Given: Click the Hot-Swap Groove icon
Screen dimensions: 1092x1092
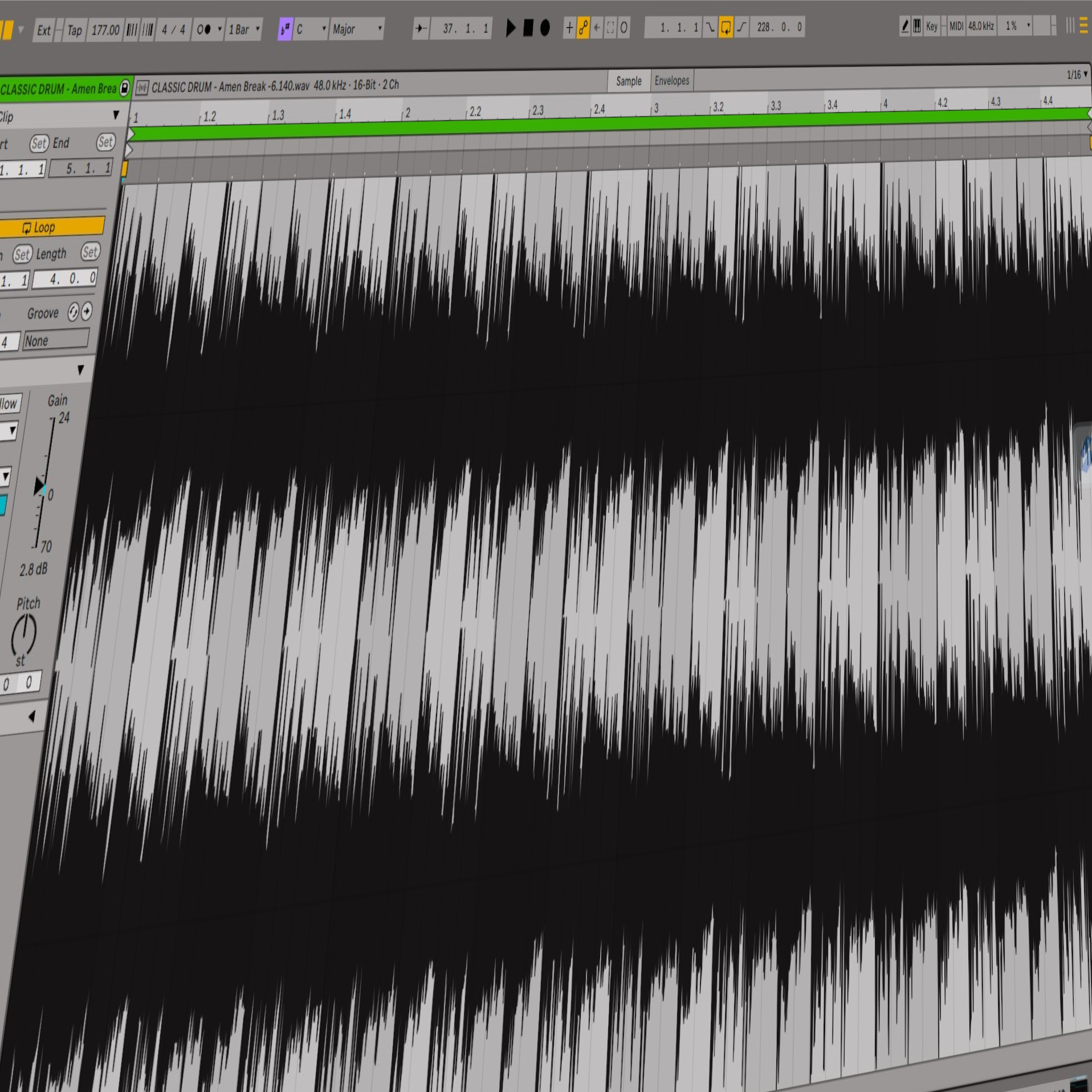Looking at the screenshot, I should [x=73, y=312].
